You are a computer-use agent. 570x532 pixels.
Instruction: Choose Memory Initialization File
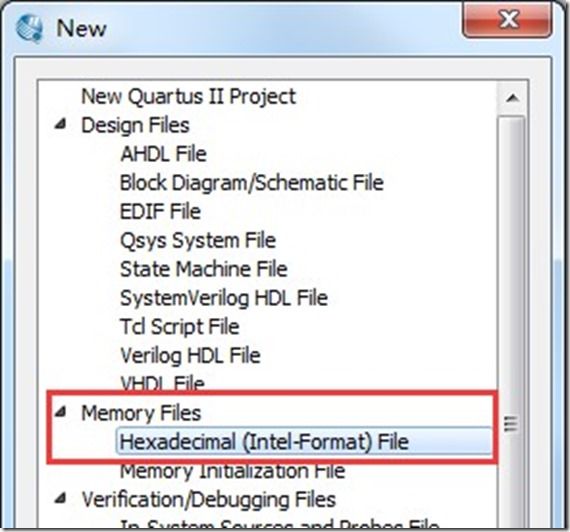(x=232, y=472)
